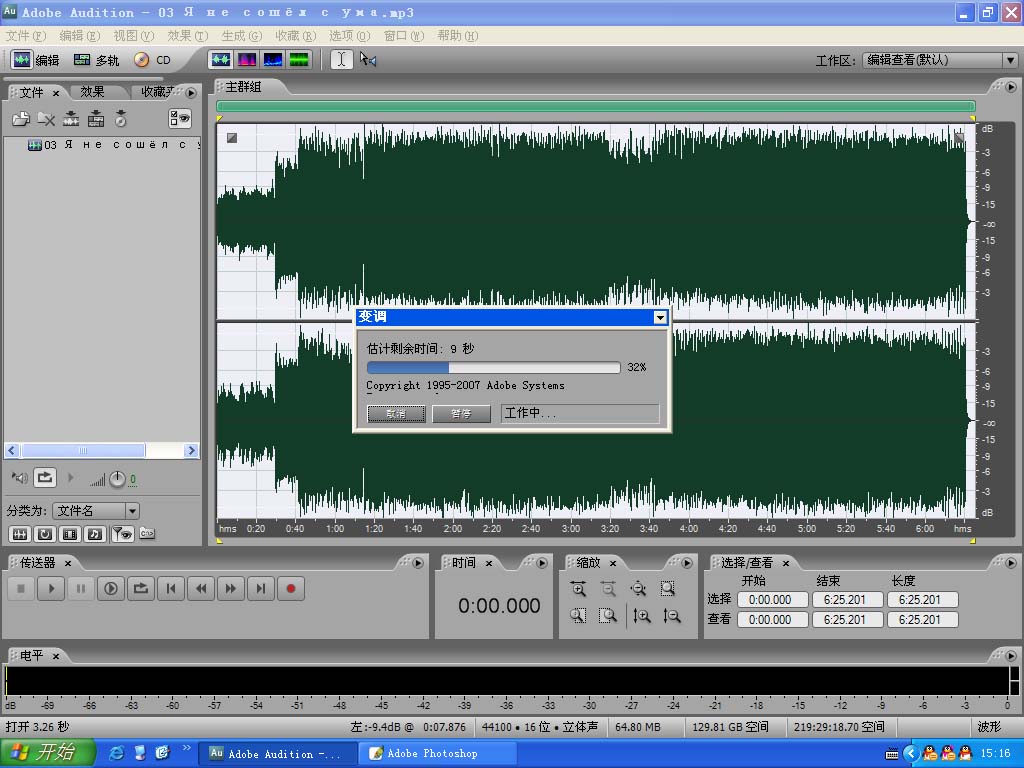Click the 变调 progress bar at 32%

[494, 368]
